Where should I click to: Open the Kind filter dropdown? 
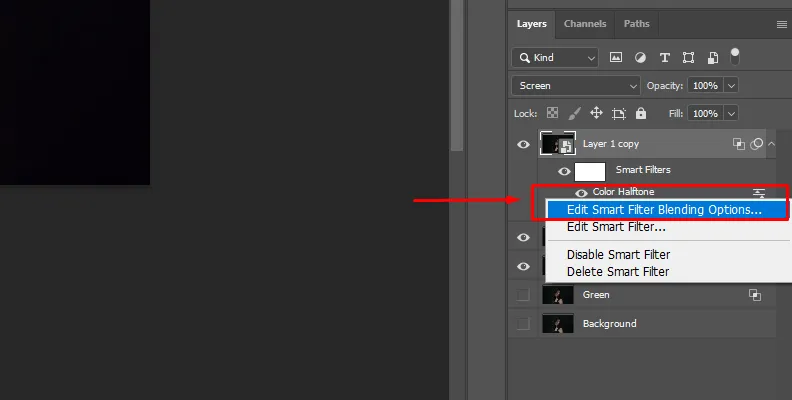(x=556, y=58)
